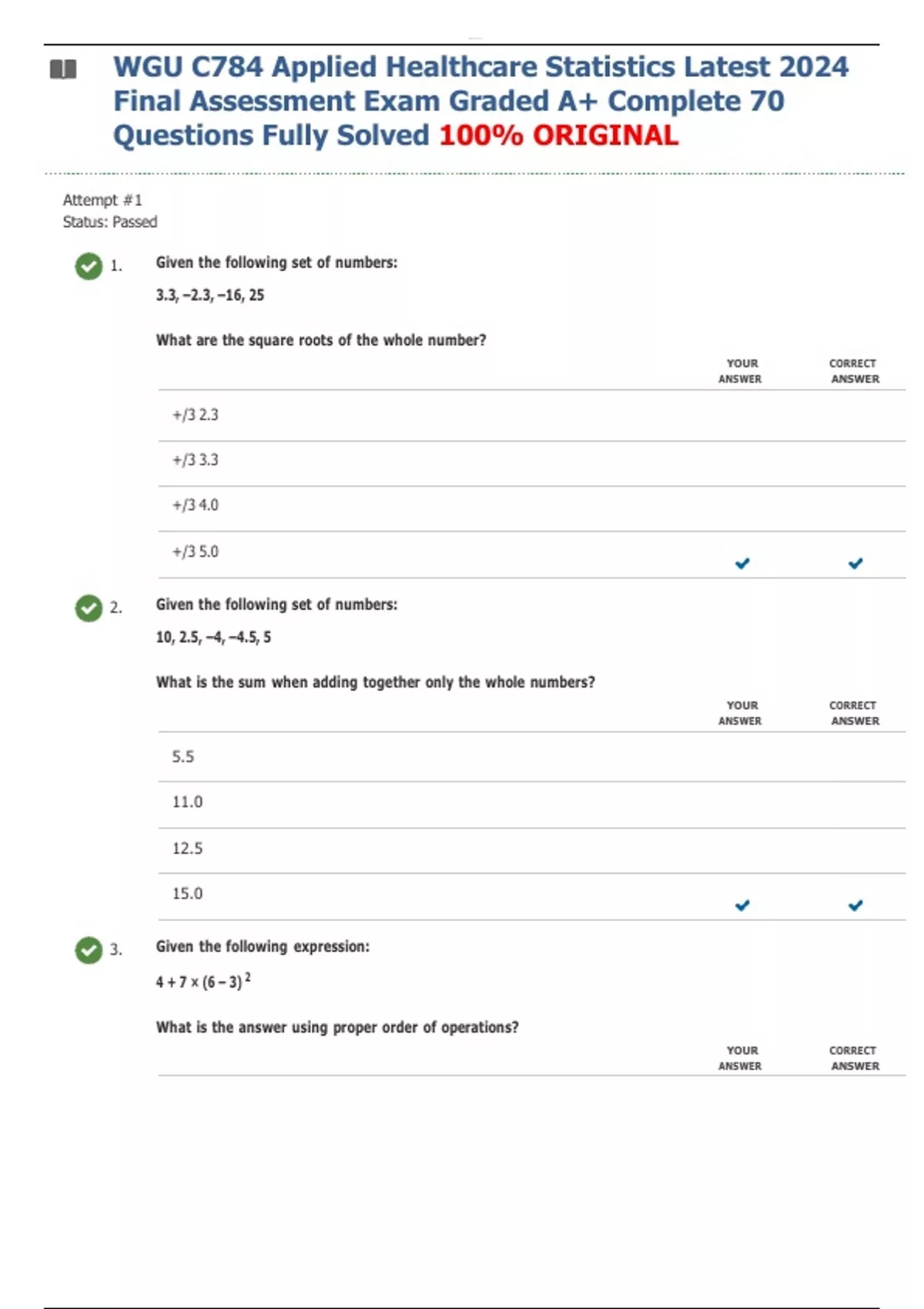
Task: Choose the 11.0 answer row
Action: [187, 802]
